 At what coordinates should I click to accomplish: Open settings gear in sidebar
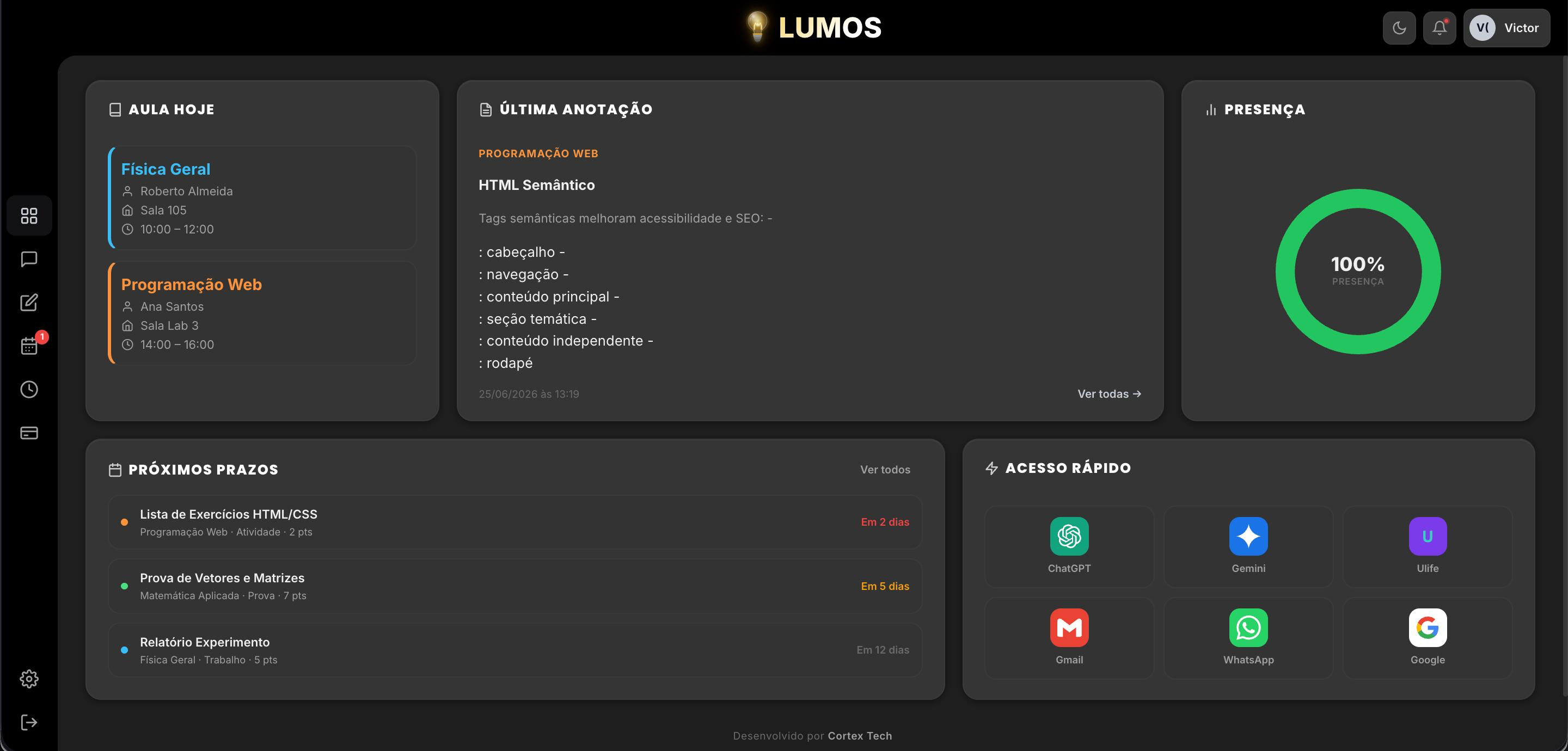[x=29, y=679]
